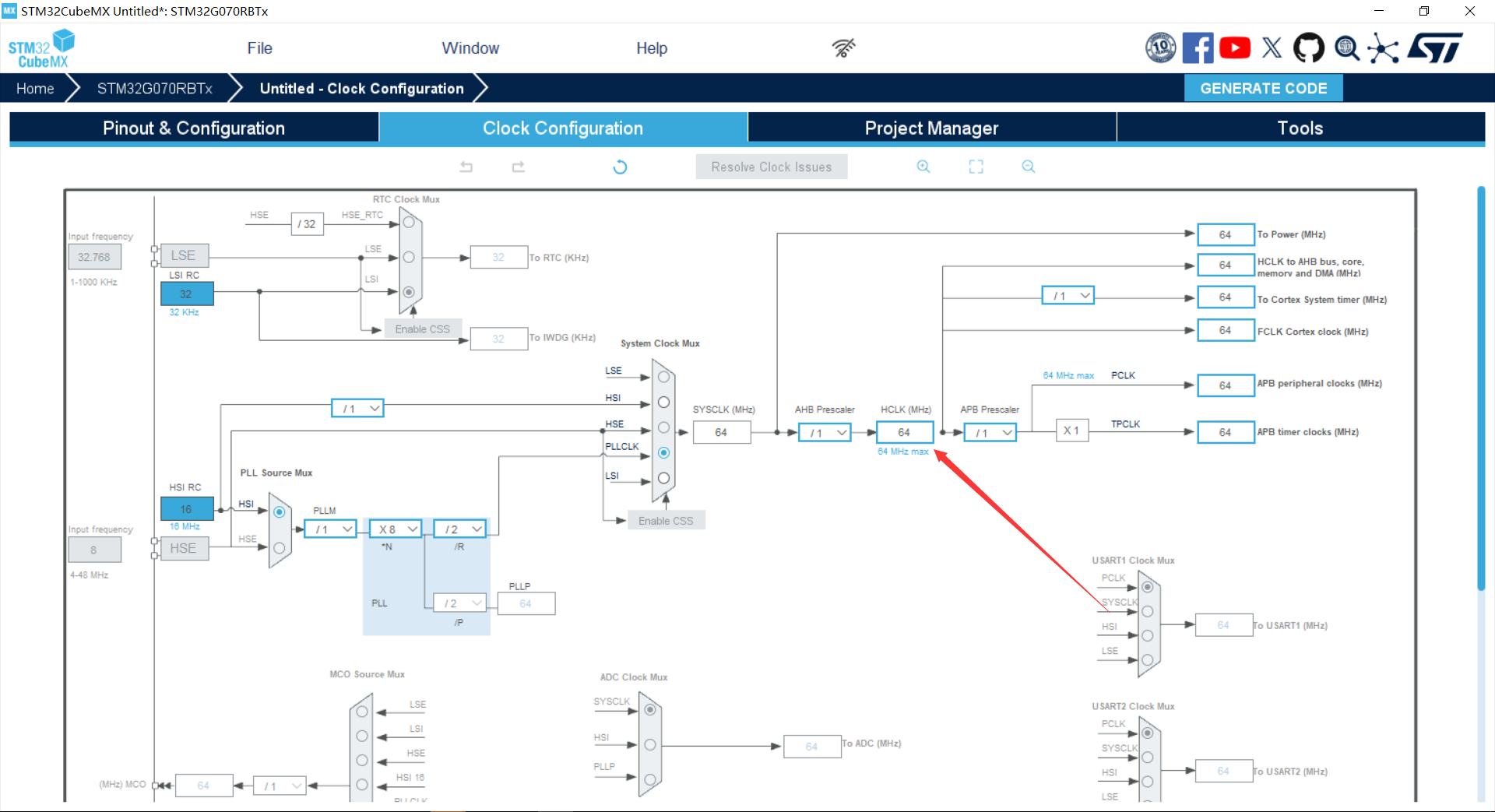This screenshot has height=812, width=1495.
Task: Click the fit-to-screen diagram icon
Action: point(976,167)
